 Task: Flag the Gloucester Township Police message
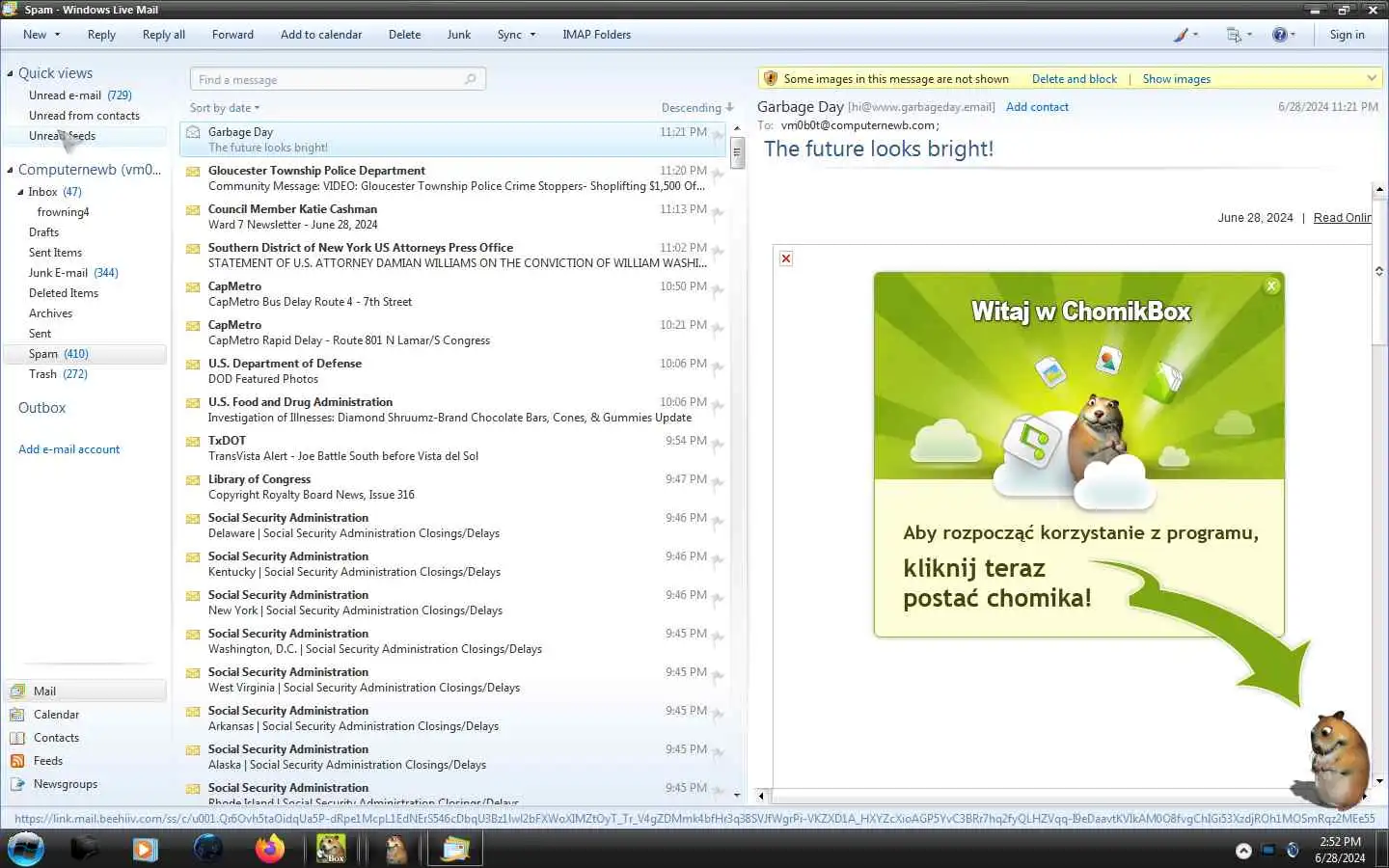click(x=718, y=174)
